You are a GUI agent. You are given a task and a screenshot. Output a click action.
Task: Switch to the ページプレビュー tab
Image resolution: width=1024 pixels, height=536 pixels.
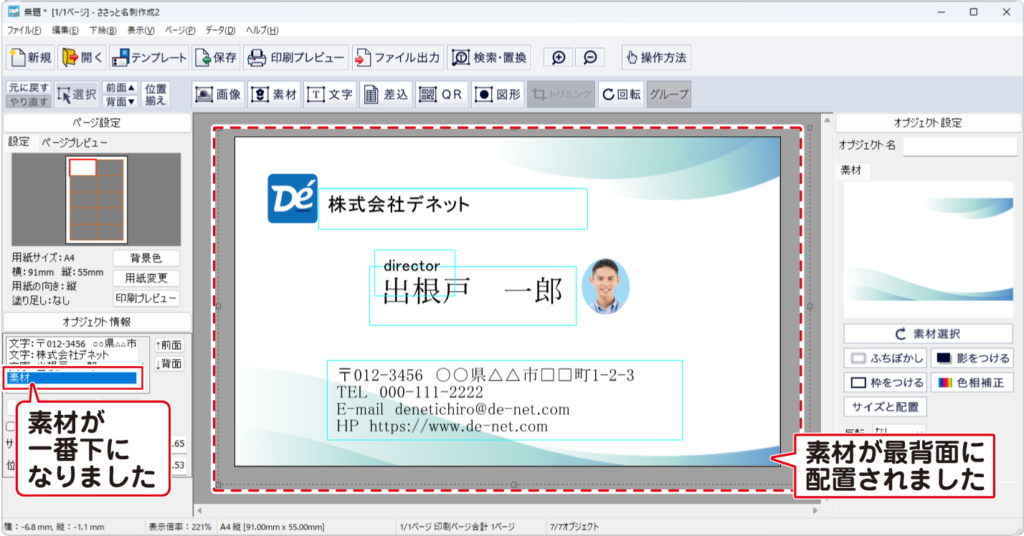(x=72, y=142)
